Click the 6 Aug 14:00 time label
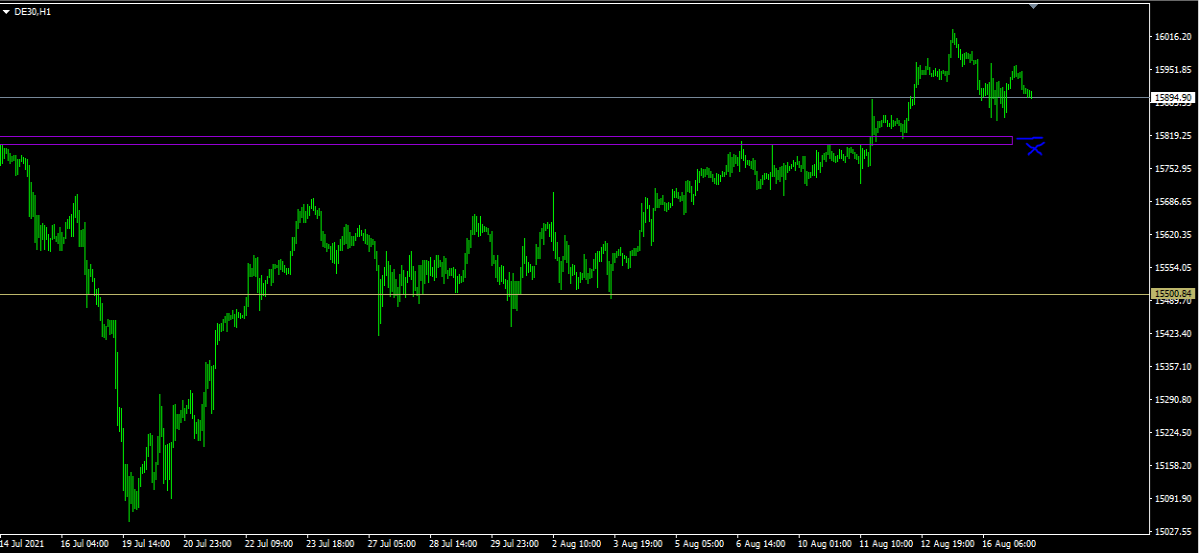The height and width of the screenshot is (553, 1200). pos(762,545)
